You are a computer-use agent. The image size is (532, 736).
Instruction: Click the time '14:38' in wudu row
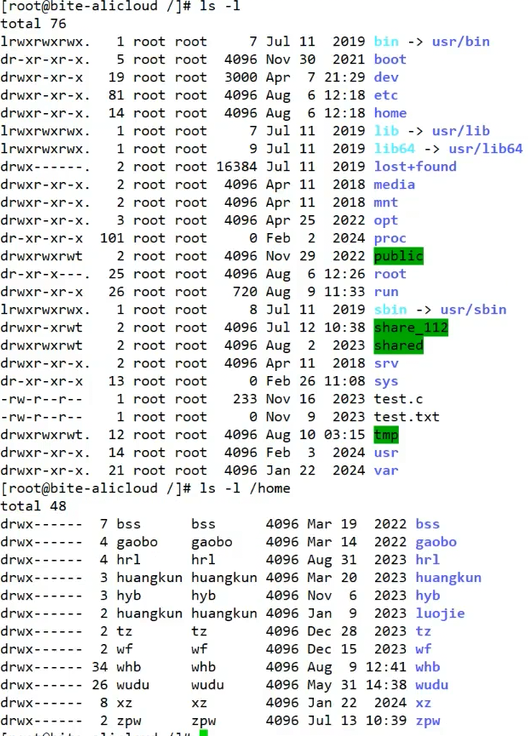click(386, 685)
